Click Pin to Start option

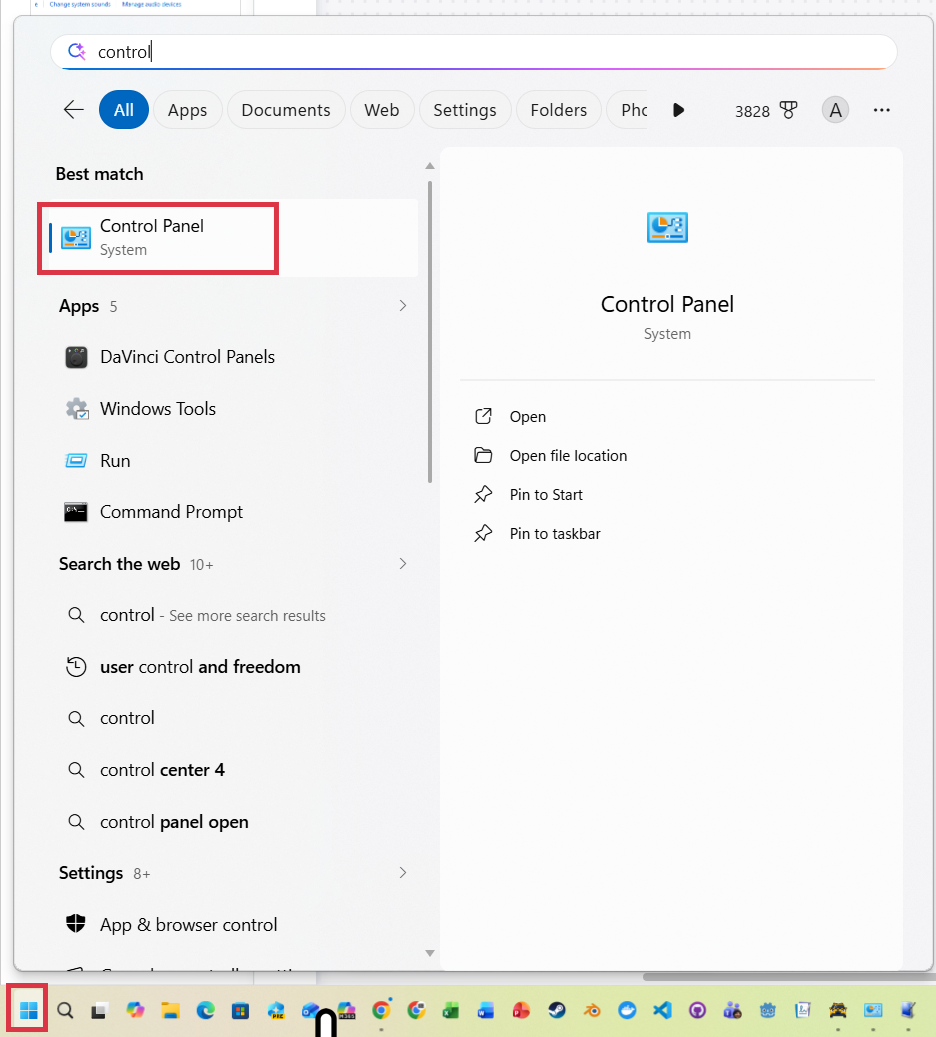click(x=545, y=495)
